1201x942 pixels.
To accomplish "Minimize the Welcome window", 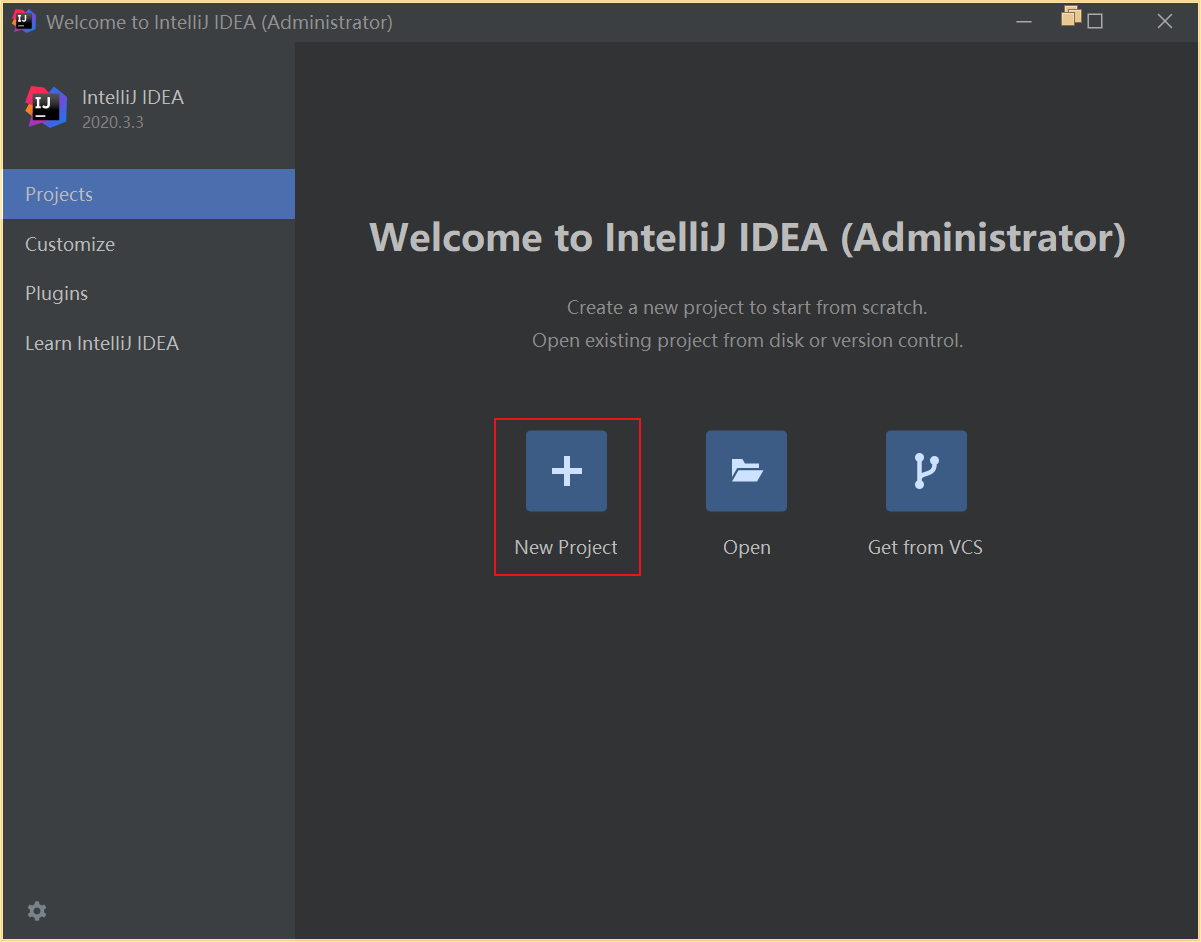I will pos(1024,21).
